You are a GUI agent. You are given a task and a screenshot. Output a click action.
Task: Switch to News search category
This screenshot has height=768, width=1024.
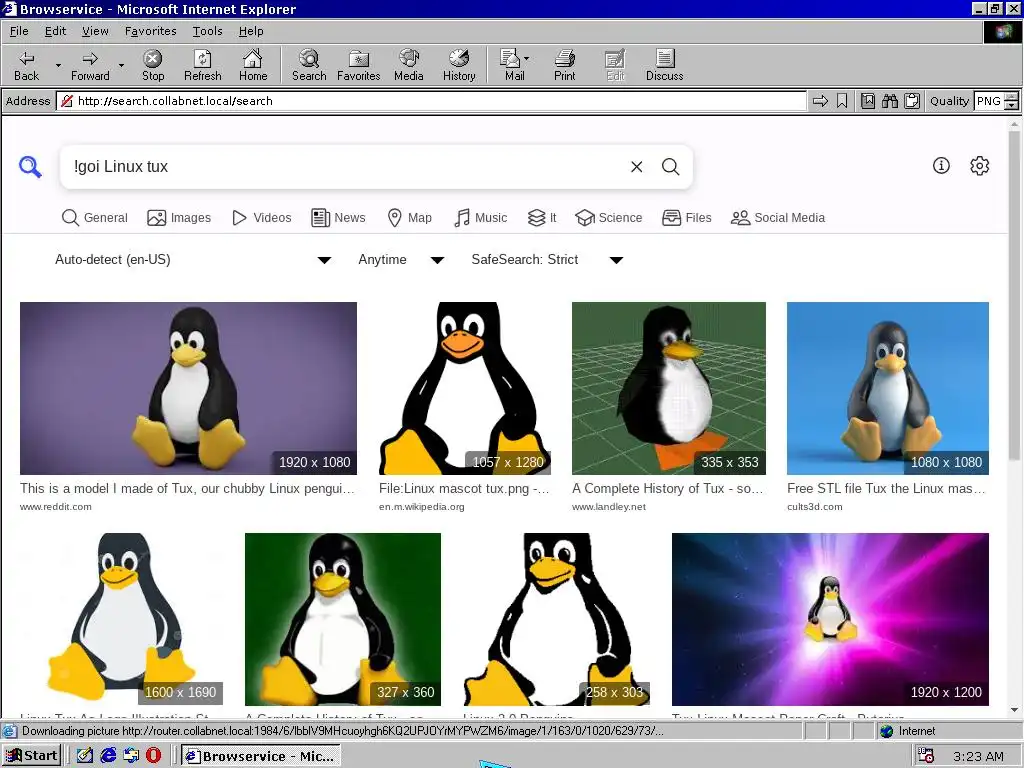point(338,217)
